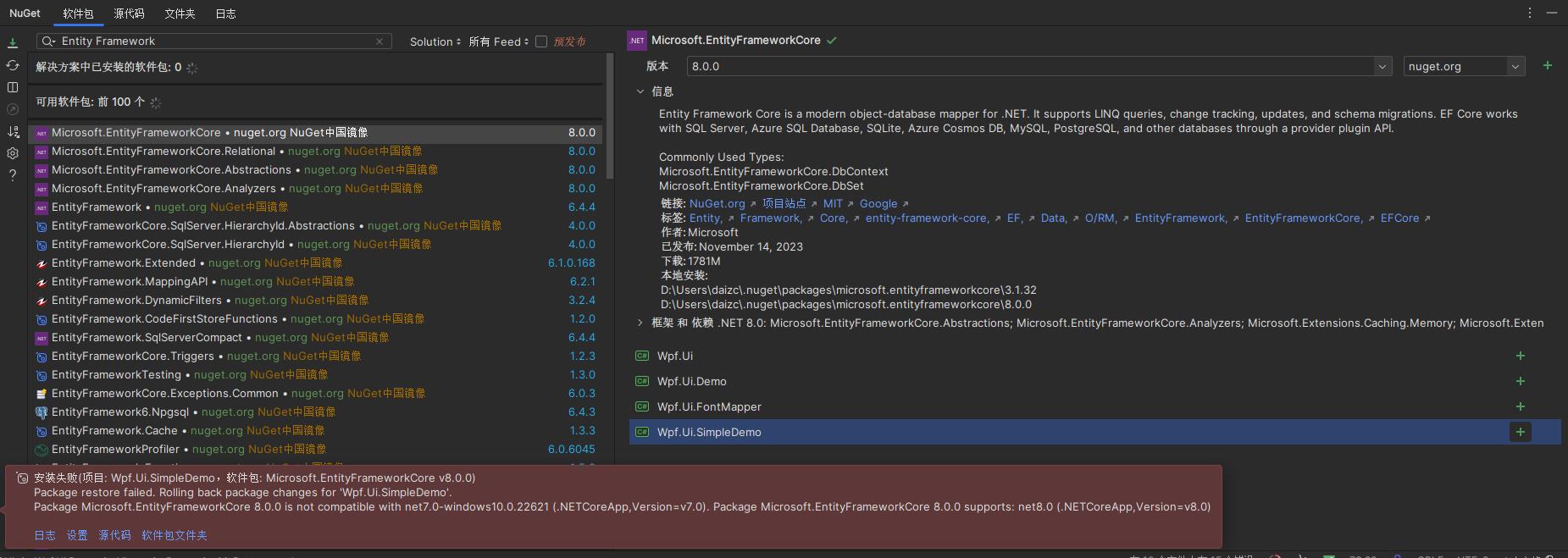Click 日志 link in error notification

(45, 535)
